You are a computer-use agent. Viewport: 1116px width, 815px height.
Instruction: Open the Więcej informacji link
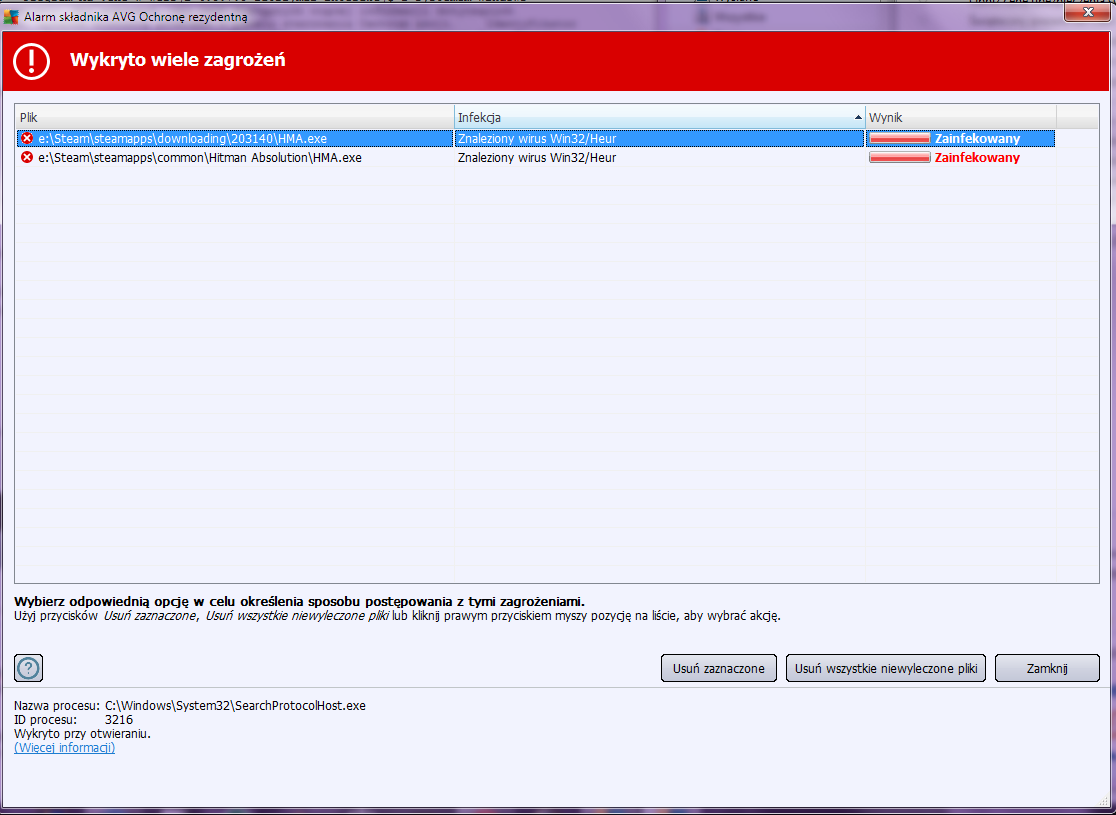tap(65, 747)
